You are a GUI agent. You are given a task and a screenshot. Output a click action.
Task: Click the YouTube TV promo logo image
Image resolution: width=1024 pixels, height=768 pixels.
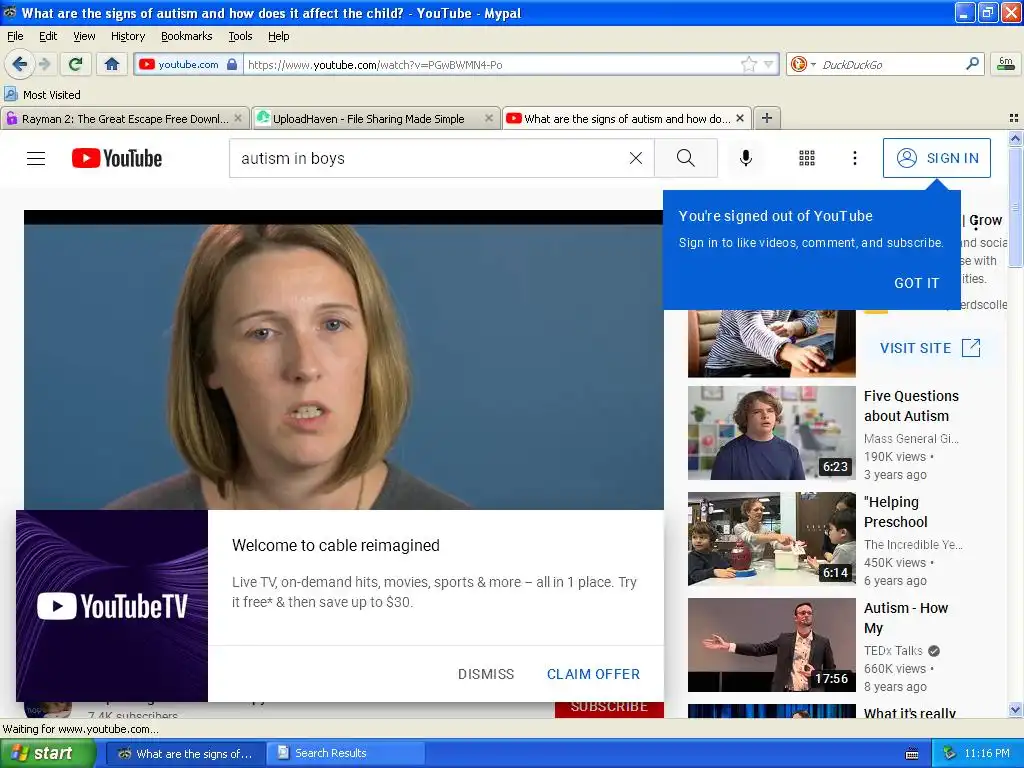[112, 606]
